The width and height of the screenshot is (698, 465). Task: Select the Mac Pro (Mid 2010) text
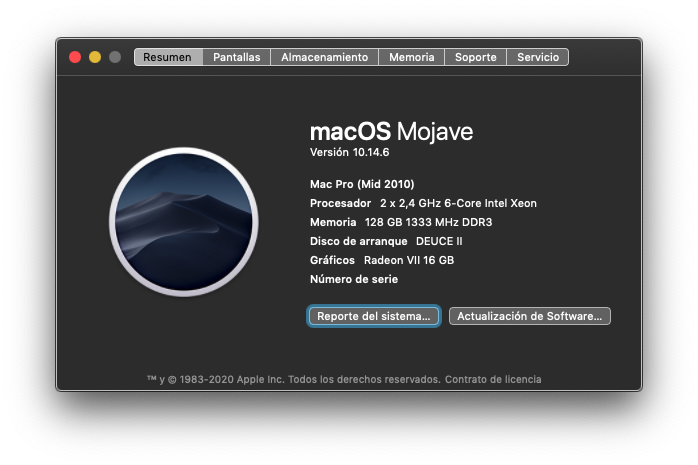pyautogui.click(x=362, y=184)
